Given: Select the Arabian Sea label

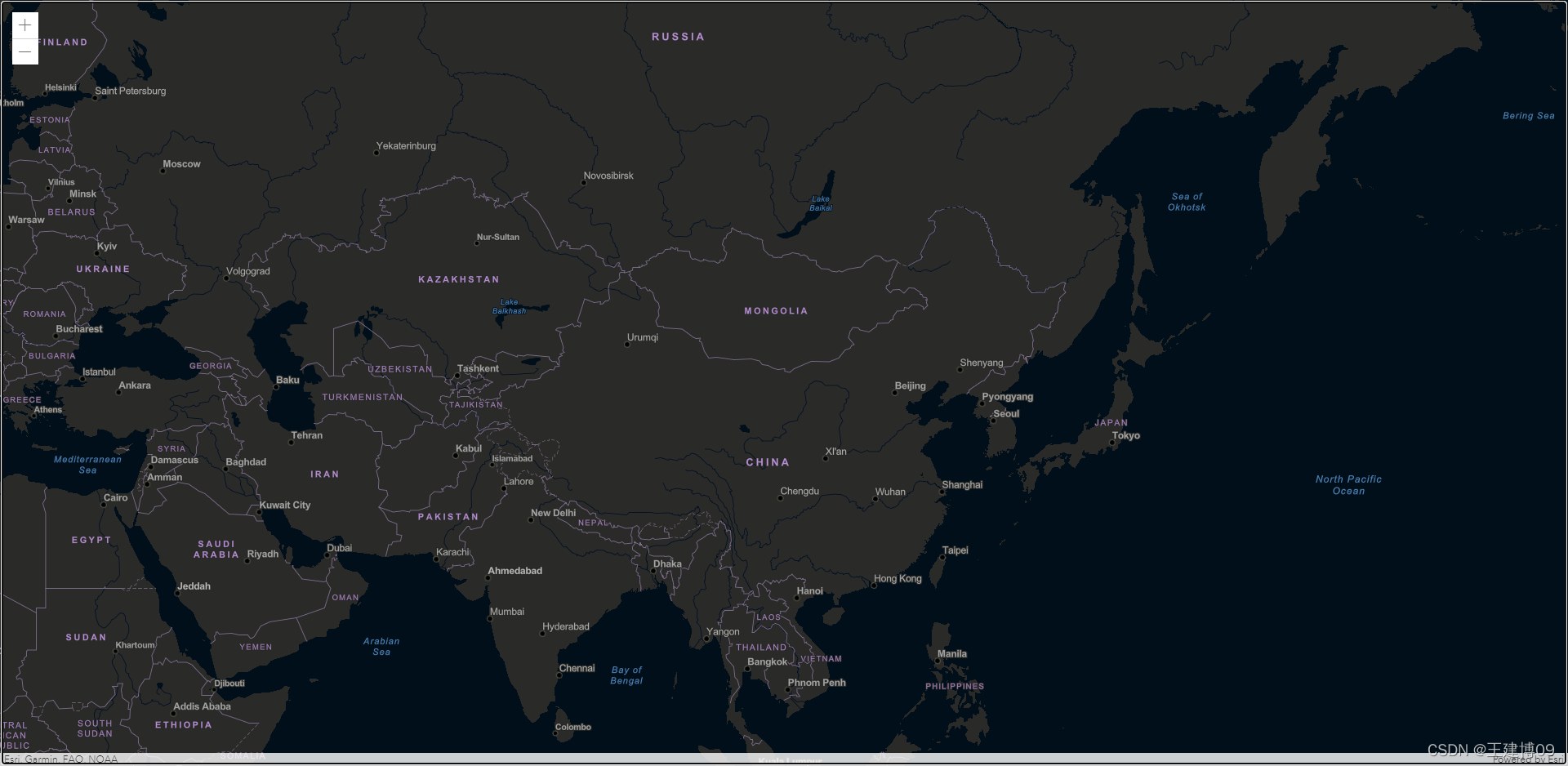Looking at the screenshot, I should [381, 647].
